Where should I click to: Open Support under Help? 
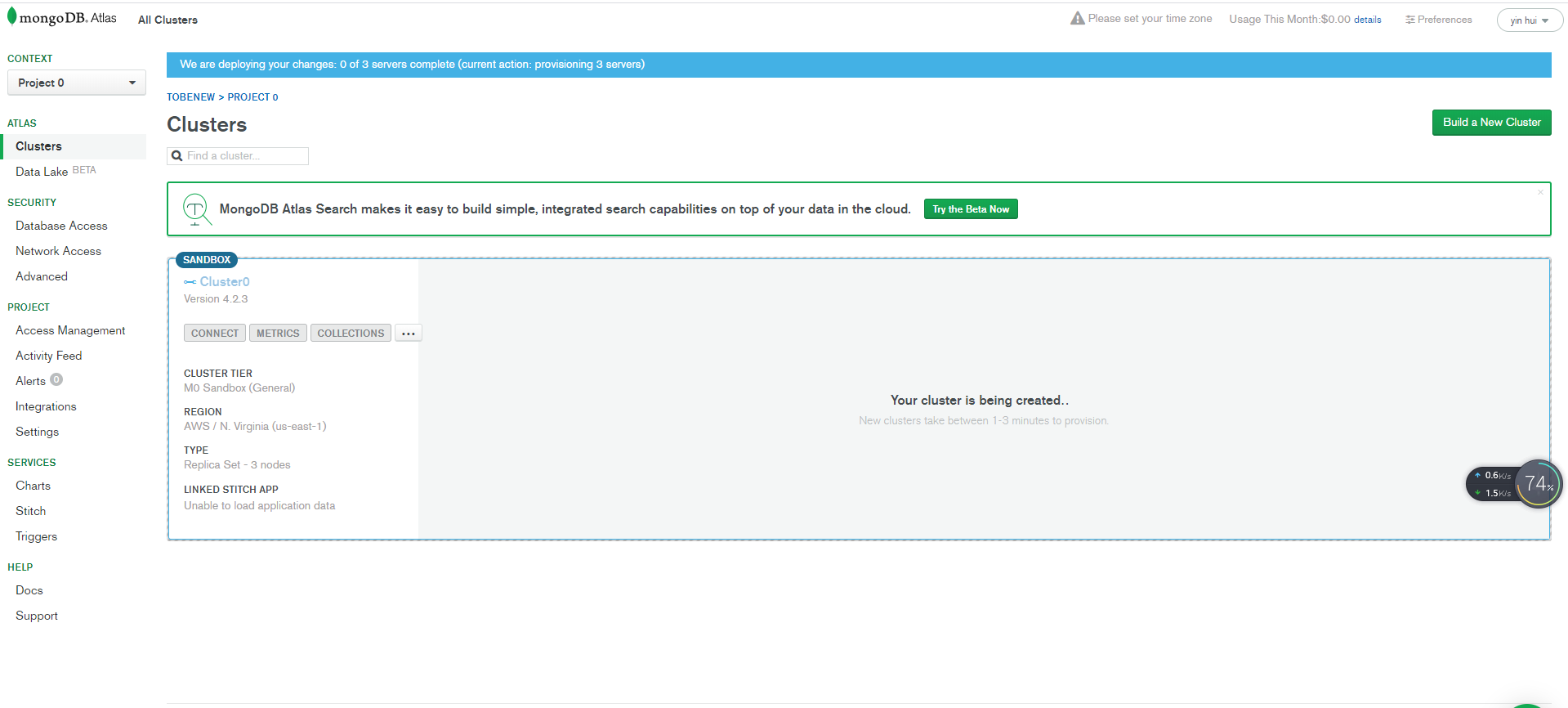pos(37,616)
